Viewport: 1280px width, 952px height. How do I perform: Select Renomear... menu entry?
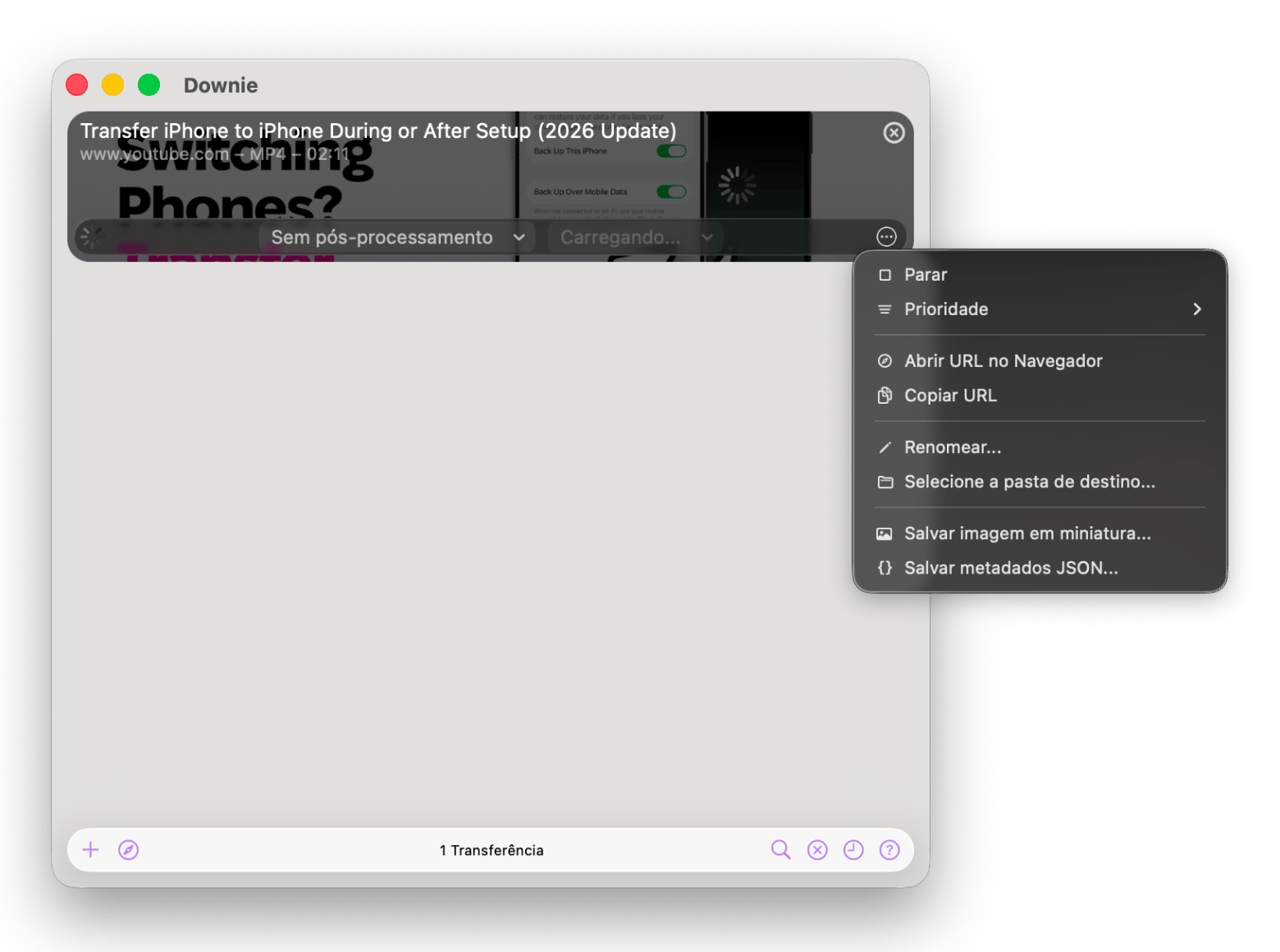(x=1040, y=447)
